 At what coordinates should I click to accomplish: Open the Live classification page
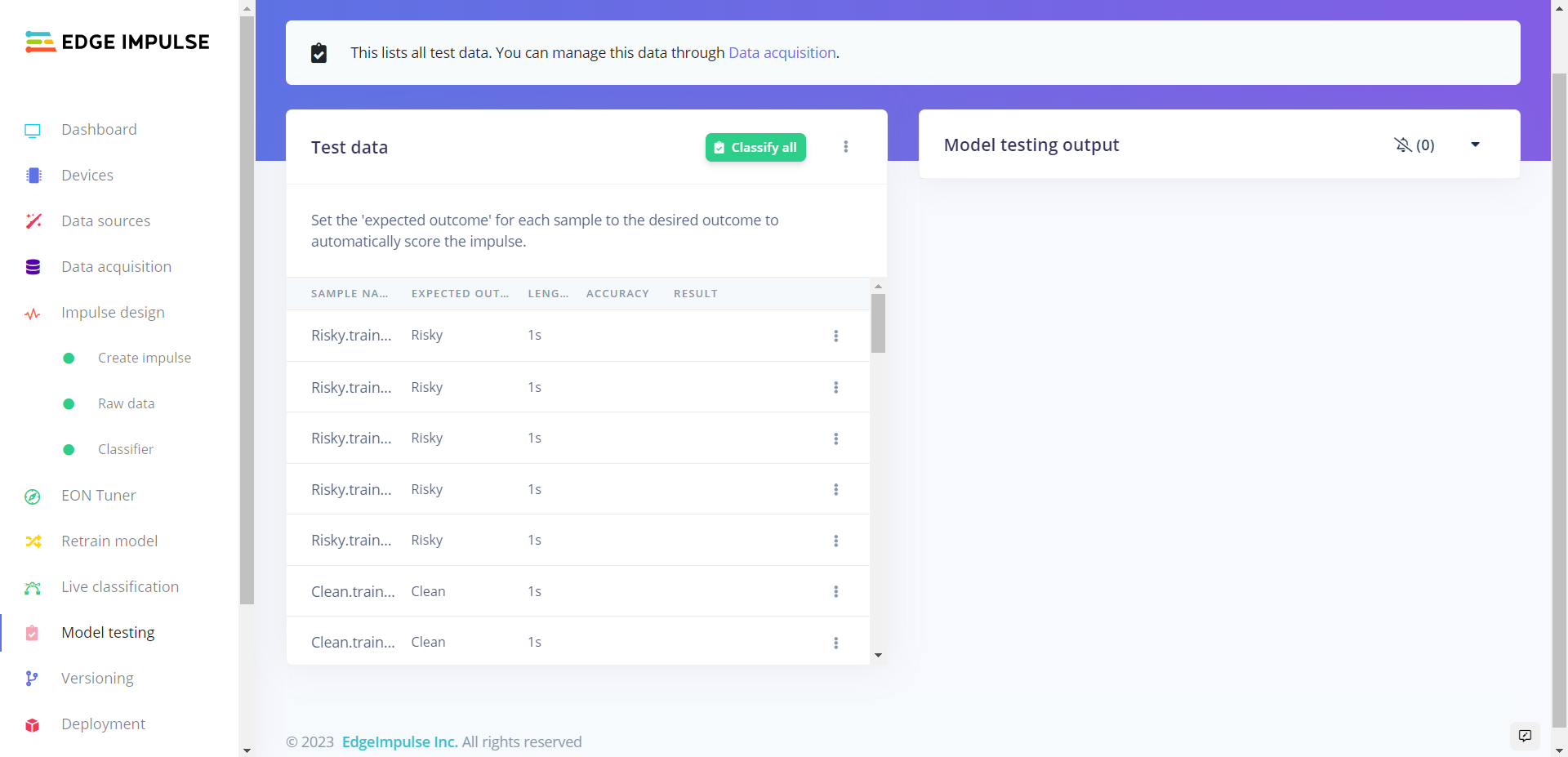120,587
